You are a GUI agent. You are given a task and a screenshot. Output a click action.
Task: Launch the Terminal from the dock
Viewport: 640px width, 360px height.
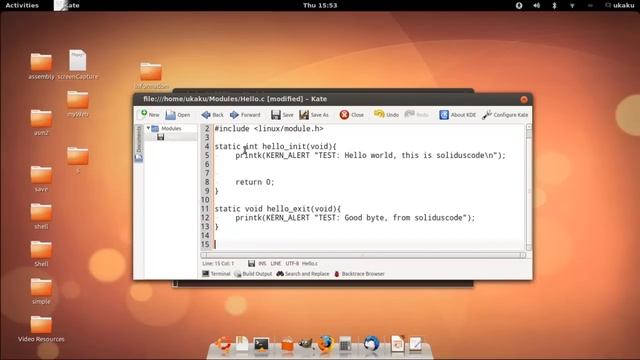point(261,344)
